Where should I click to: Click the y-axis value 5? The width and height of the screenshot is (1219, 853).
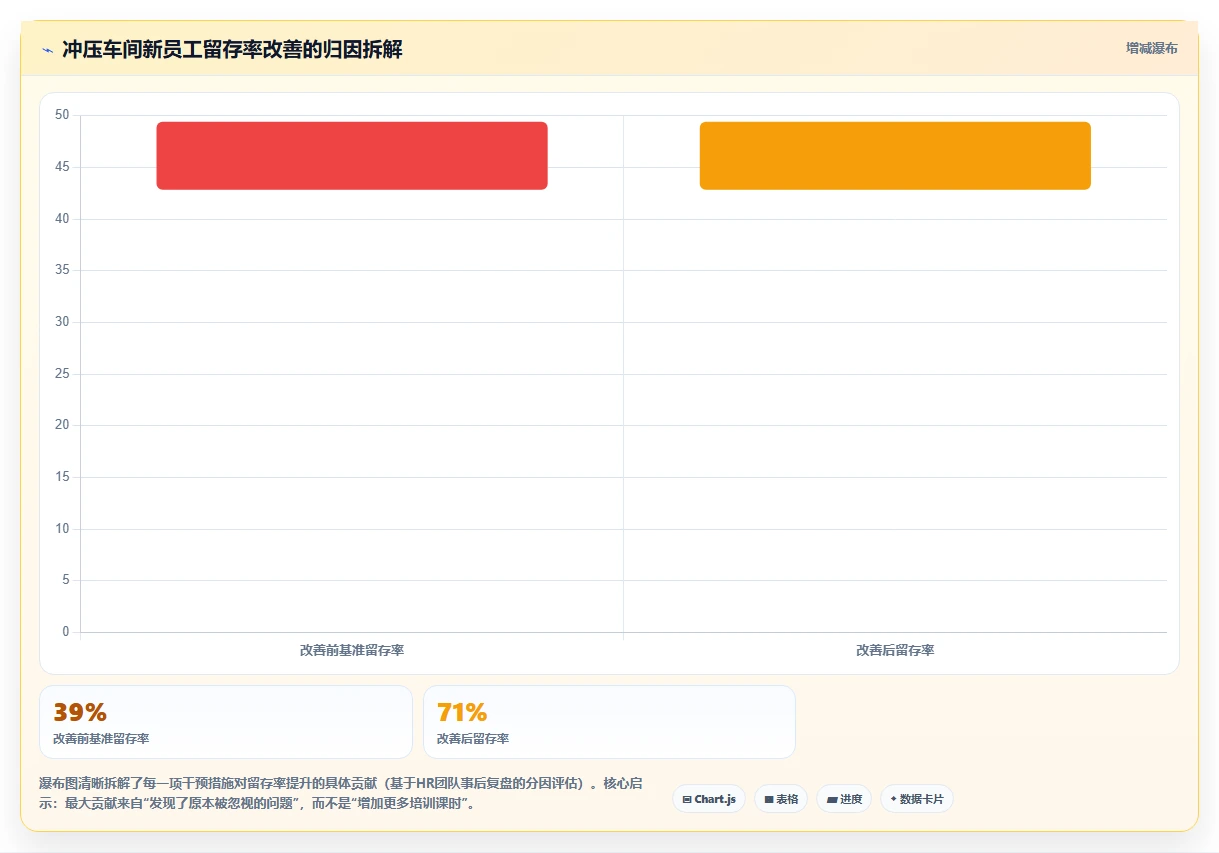(65, 580)
